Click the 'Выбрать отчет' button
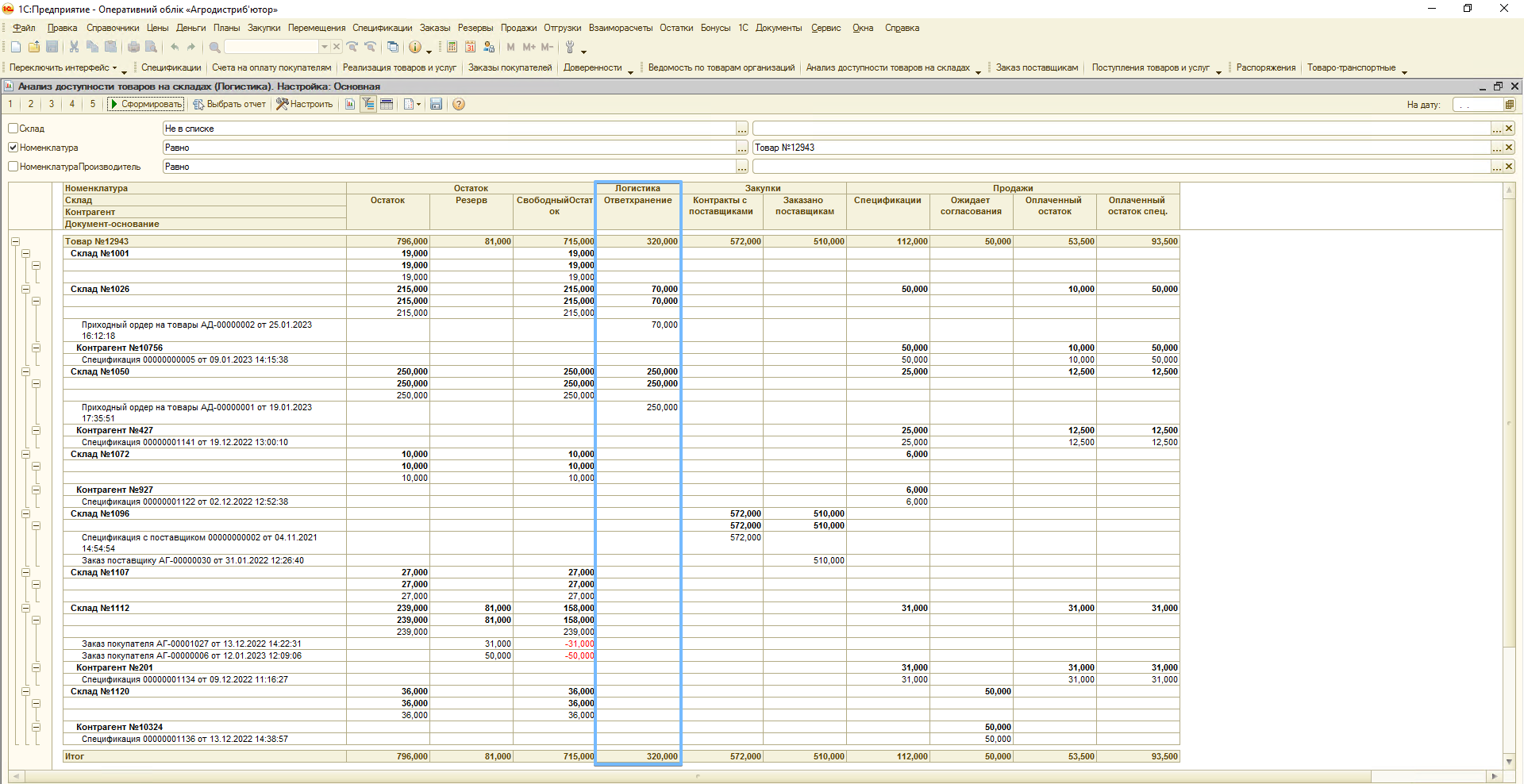The height and width of the screenshot is (784, 1524). 229,104
